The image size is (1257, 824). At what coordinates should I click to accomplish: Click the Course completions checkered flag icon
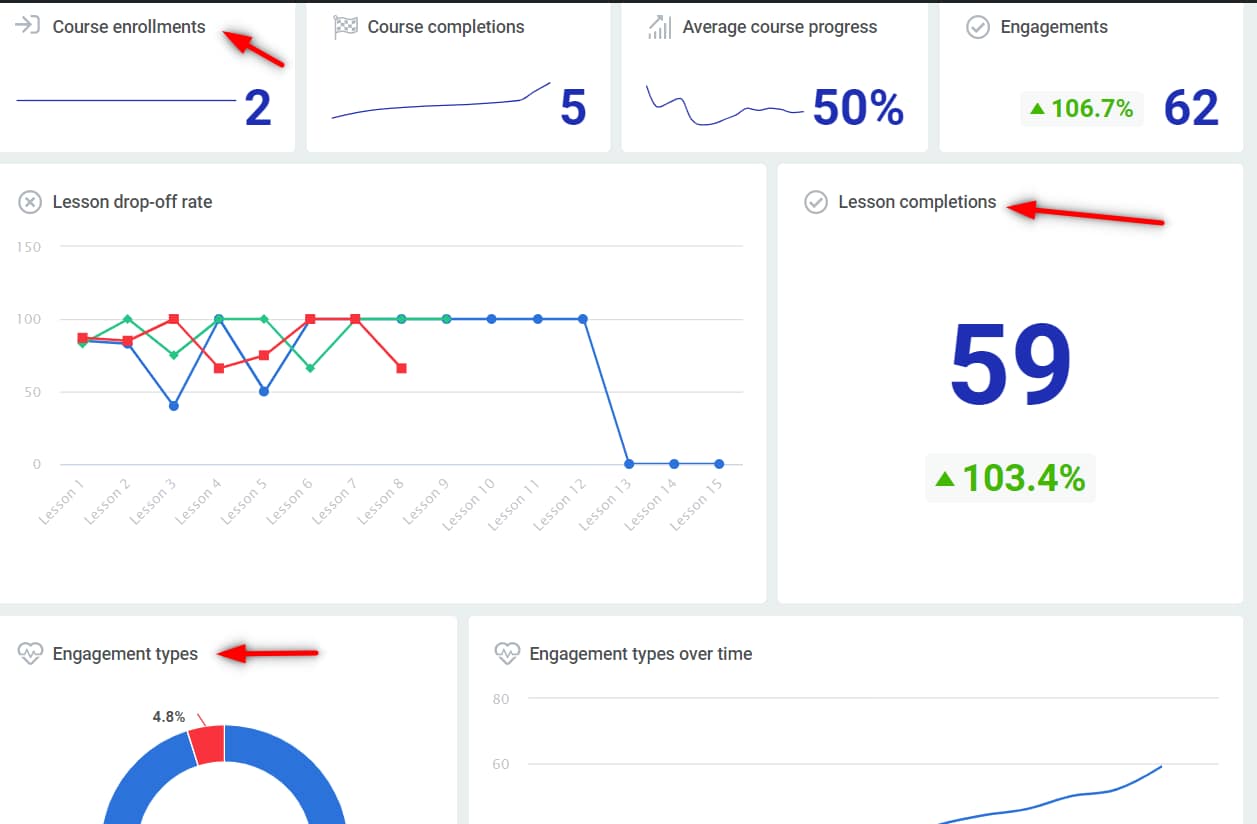pos(345,27)
